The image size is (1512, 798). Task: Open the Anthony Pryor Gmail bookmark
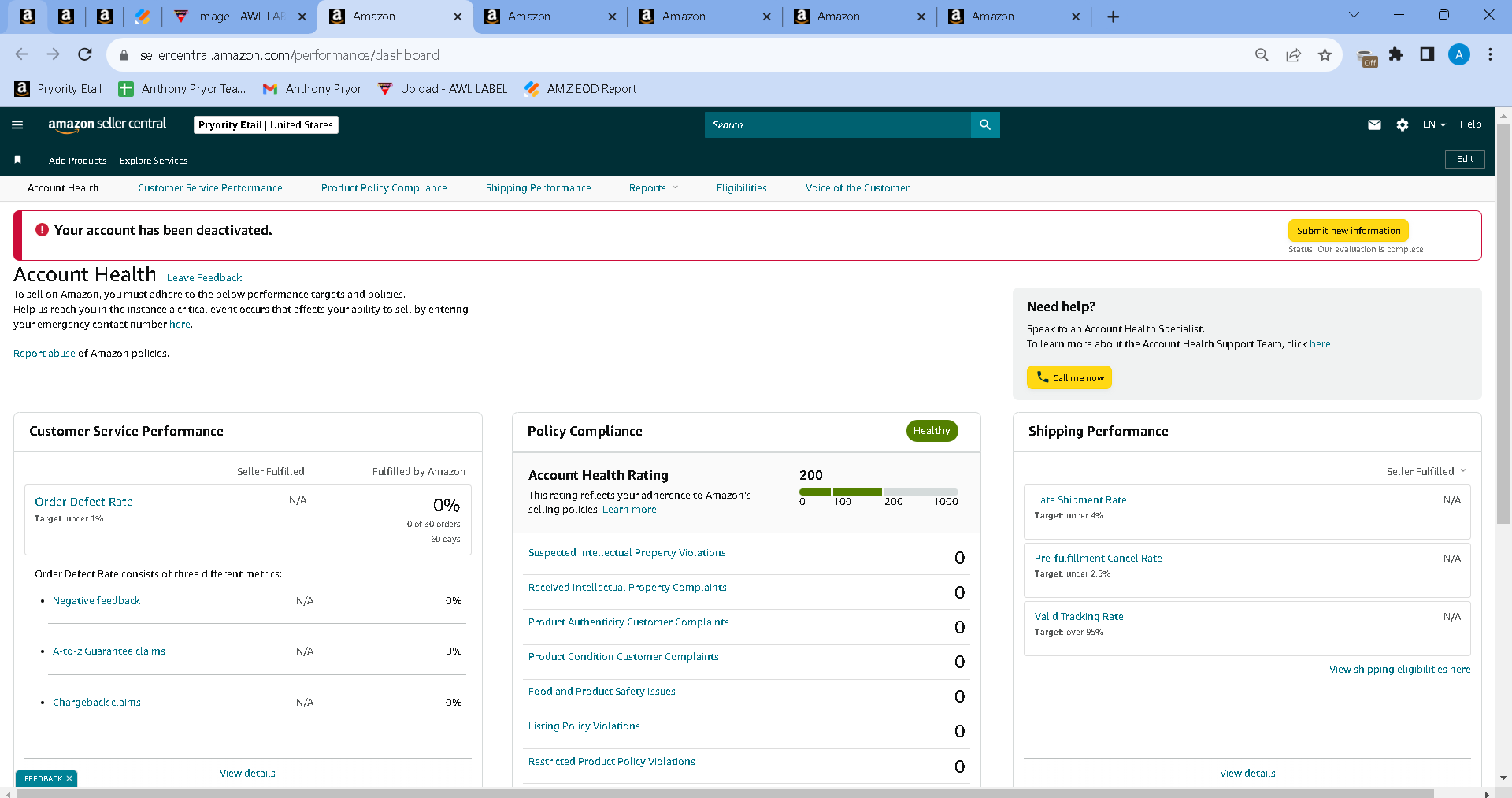tap(312, 89)
